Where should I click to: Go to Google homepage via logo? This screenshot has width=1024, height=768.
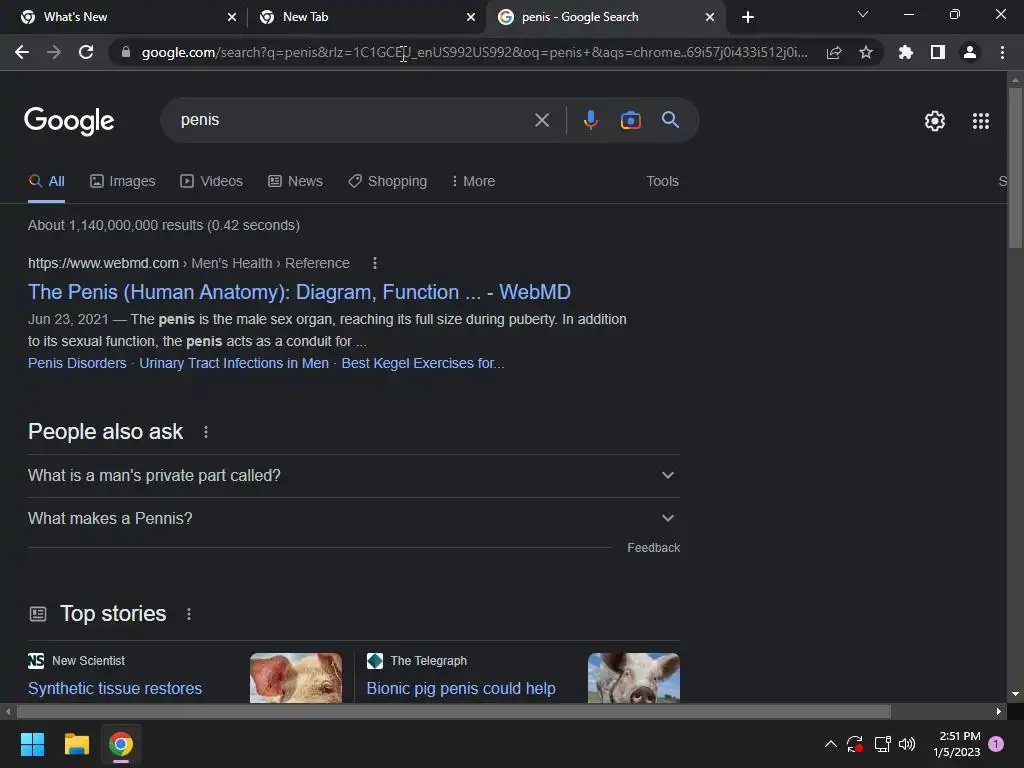click(x=69, y=121)
